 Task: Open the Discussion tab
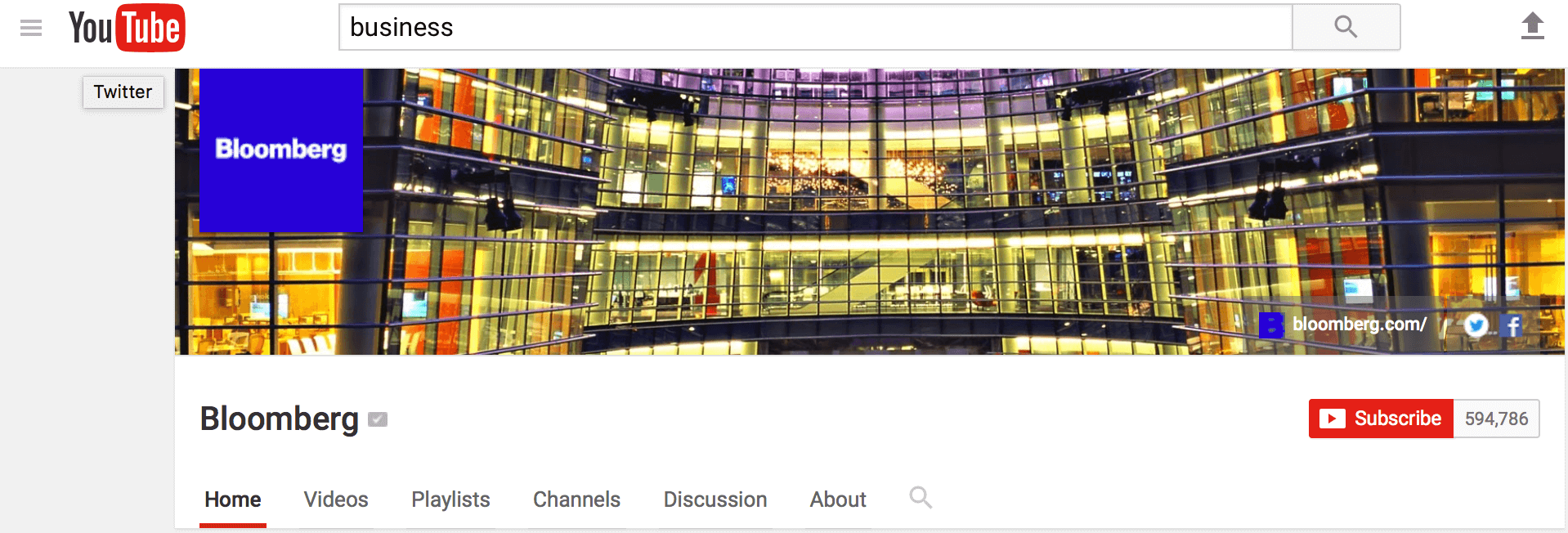(715, 499)
